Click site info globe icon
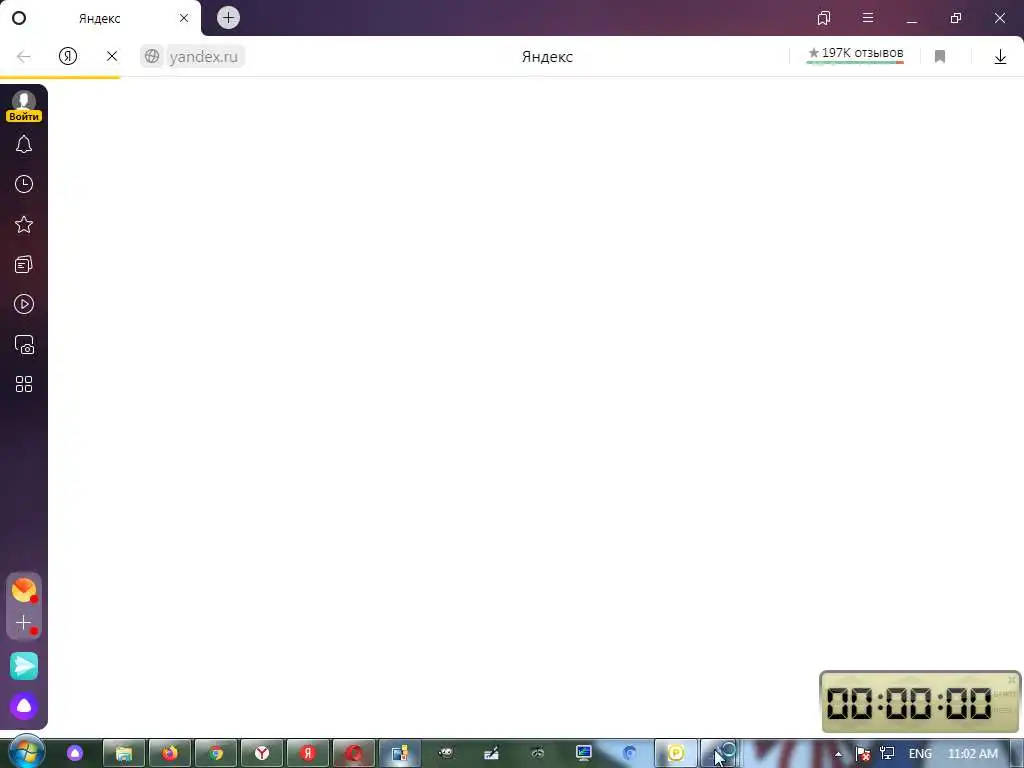Viewport: 1024px width, 768px height. coord(152,56)
